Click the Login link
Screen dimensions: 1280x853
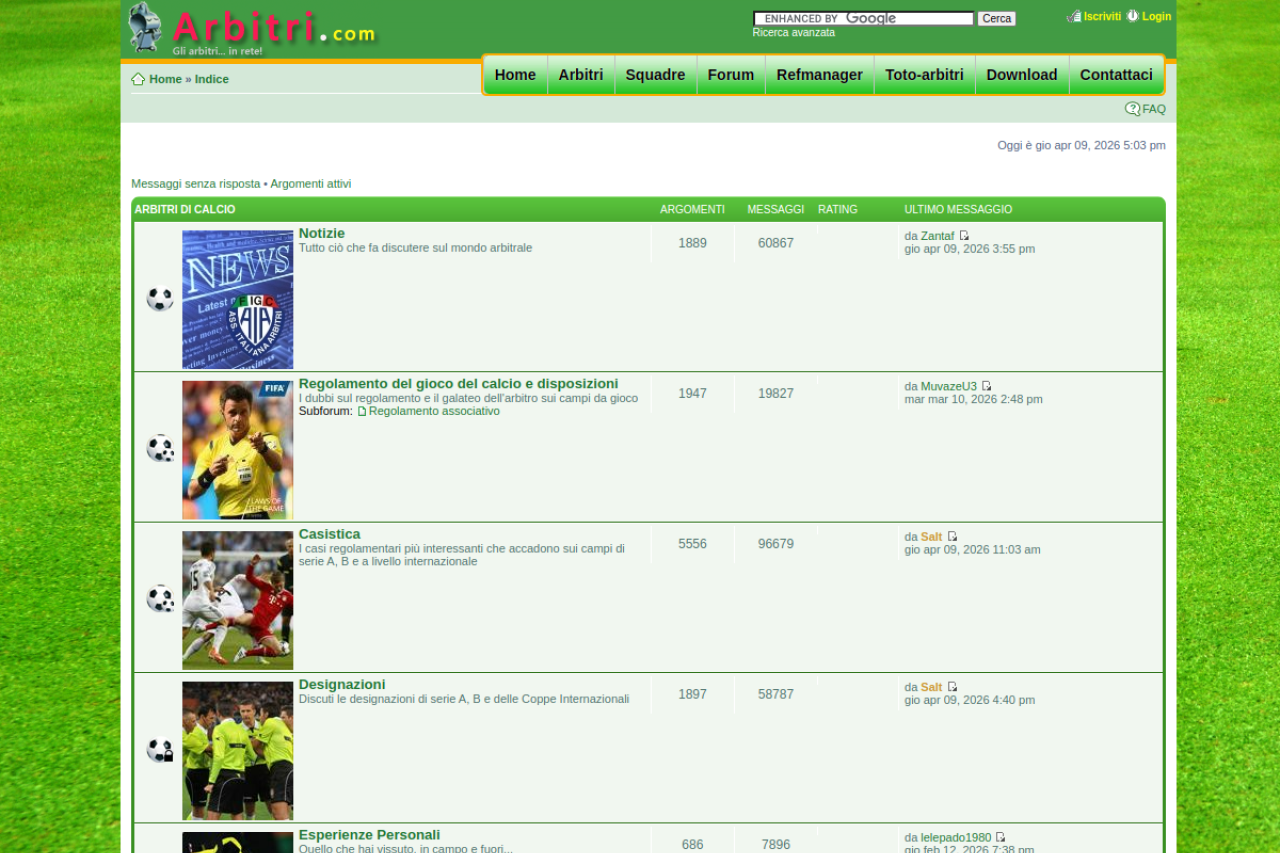pyautogui.click(x=1157, y=16)
